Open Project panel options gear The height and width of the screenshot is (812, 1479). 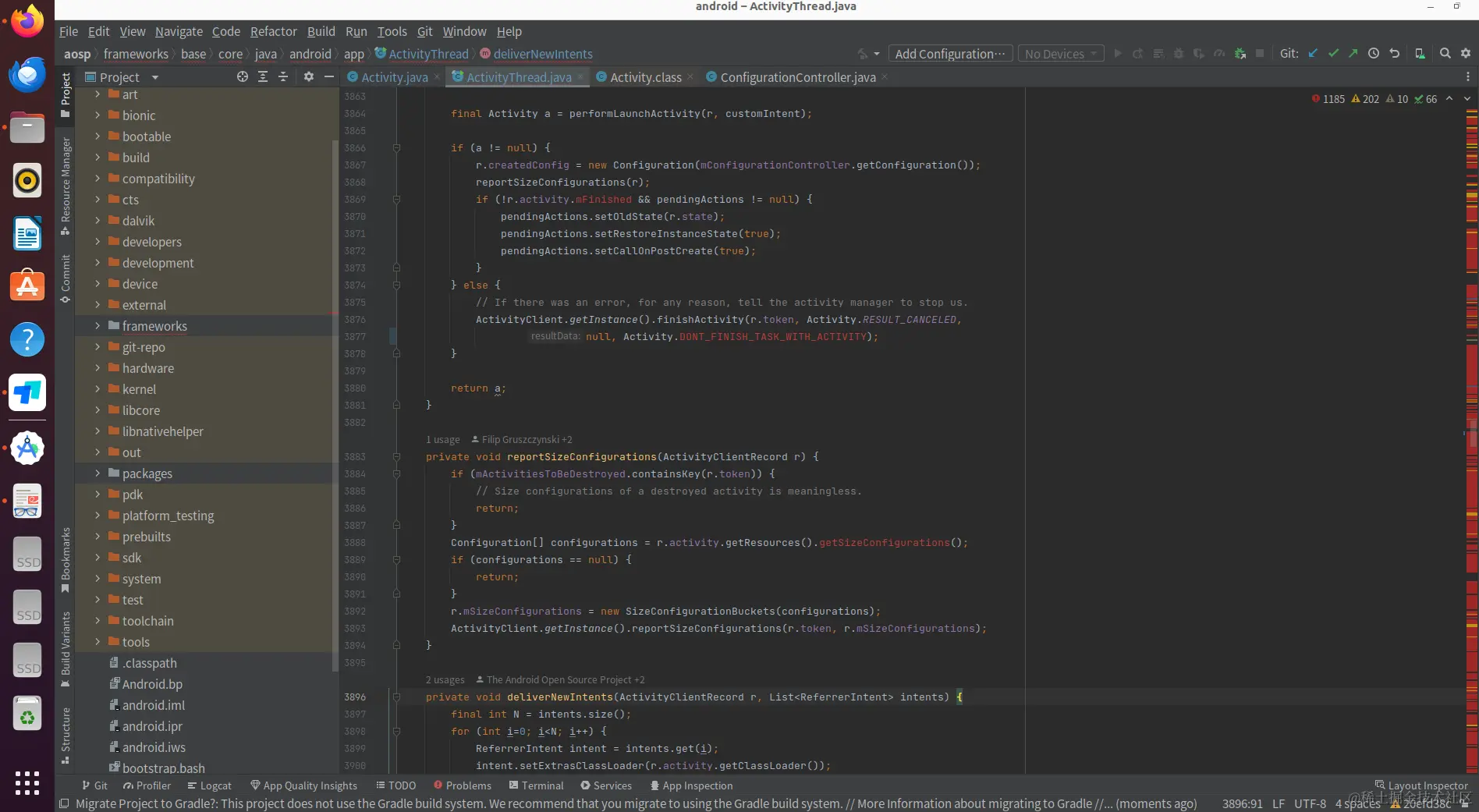(309, 76)
